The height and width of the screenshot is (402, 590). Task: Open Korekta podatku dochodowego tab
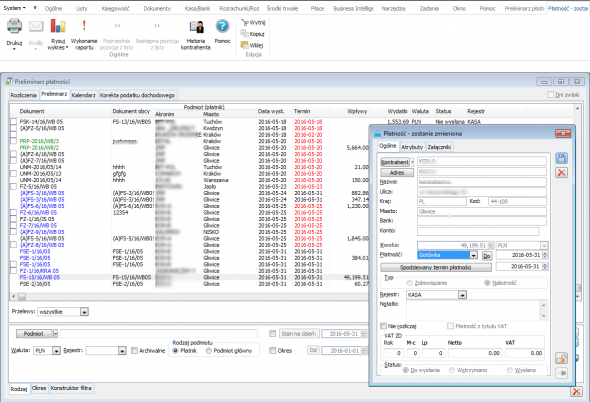pos(137,95)
